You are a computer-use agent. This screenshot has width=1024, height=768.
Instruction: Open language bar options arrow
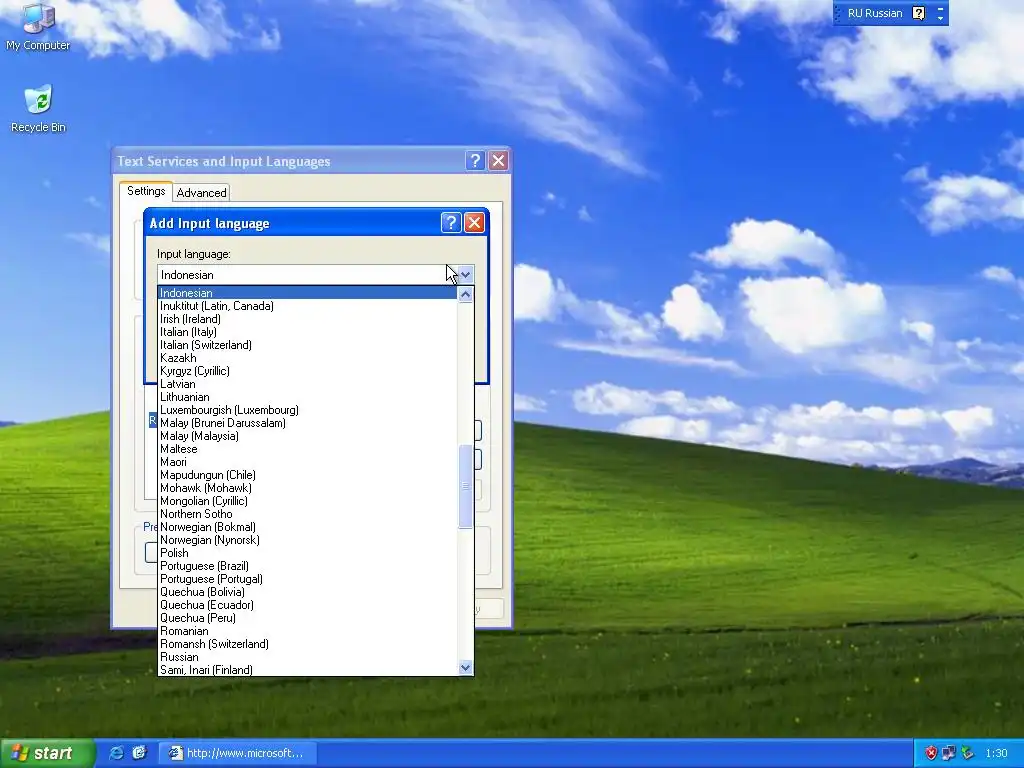[940, 17]
